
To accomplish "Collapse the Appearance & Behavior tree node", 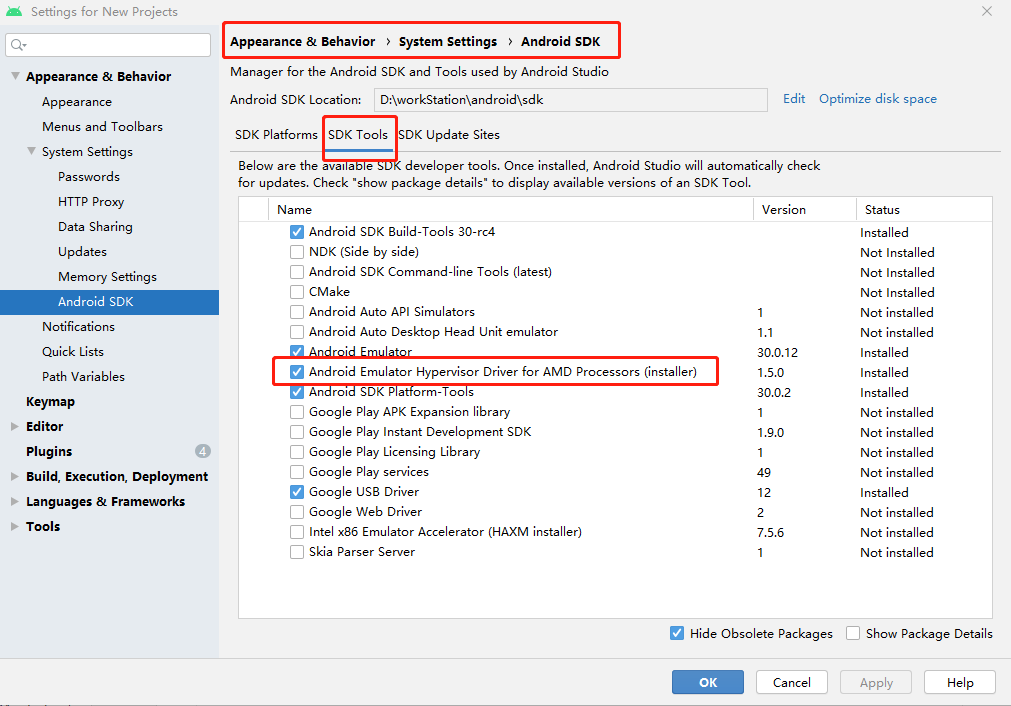I will click(x=15, y=76).
